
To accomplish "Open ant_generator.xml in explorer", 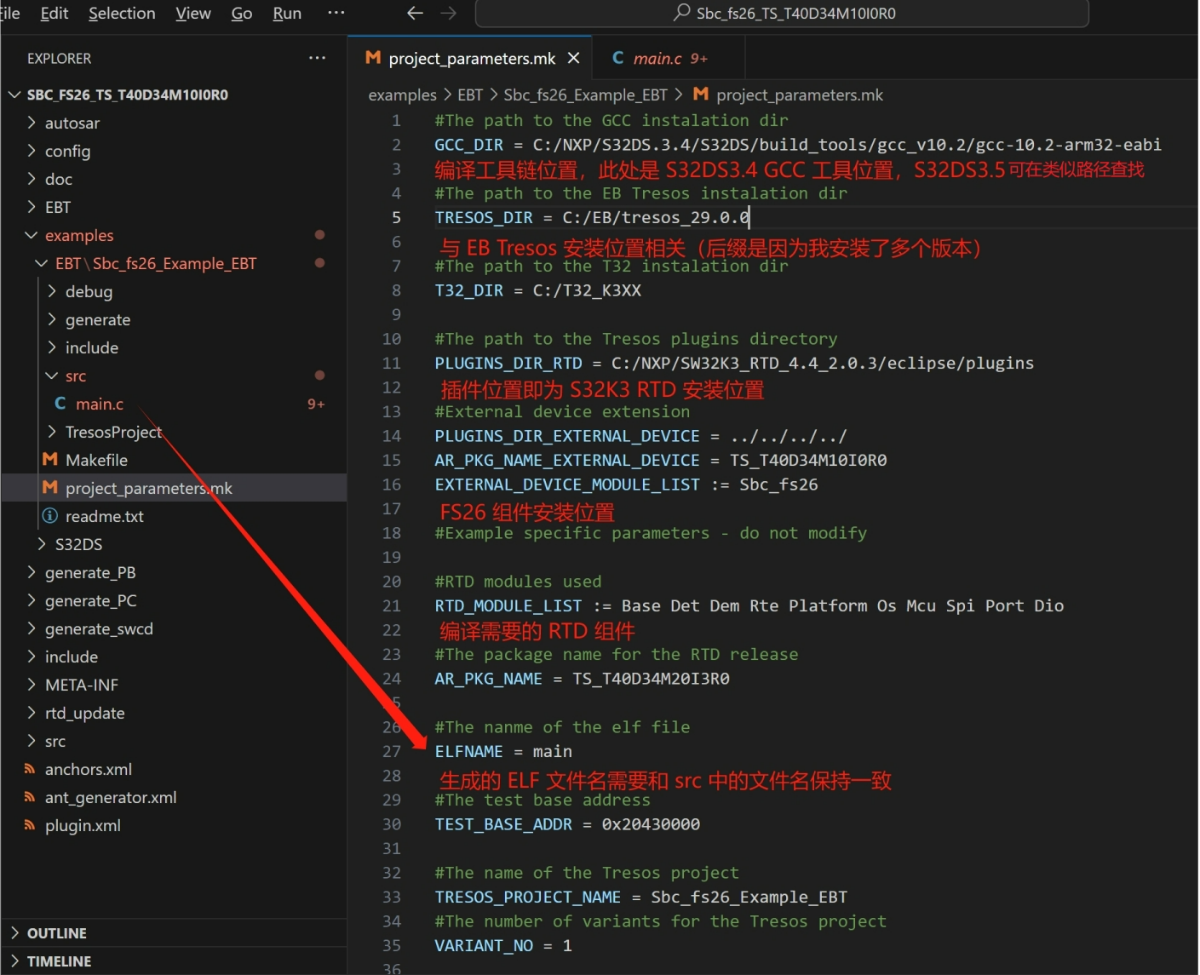I will tap(110, 797).
